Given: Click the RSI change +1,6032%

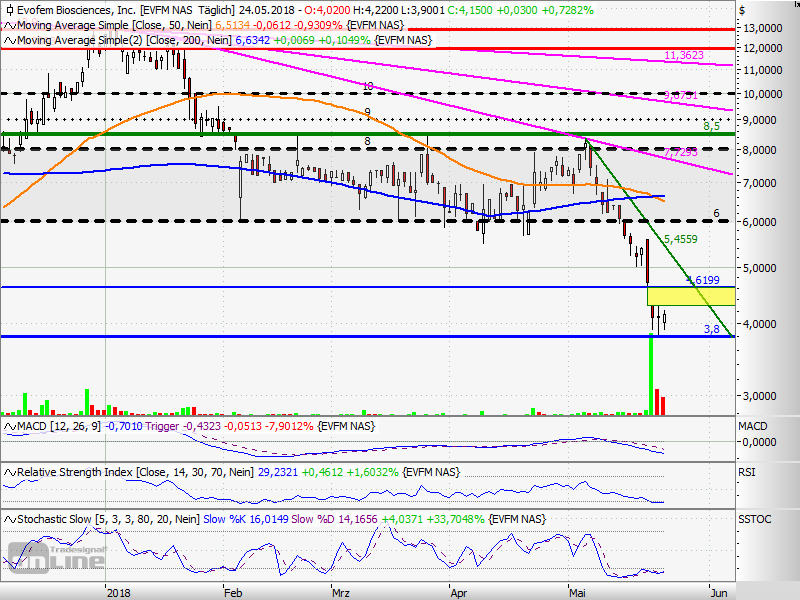Looking at the screenshot, I should pyautogui.click(x=373, y=472).
